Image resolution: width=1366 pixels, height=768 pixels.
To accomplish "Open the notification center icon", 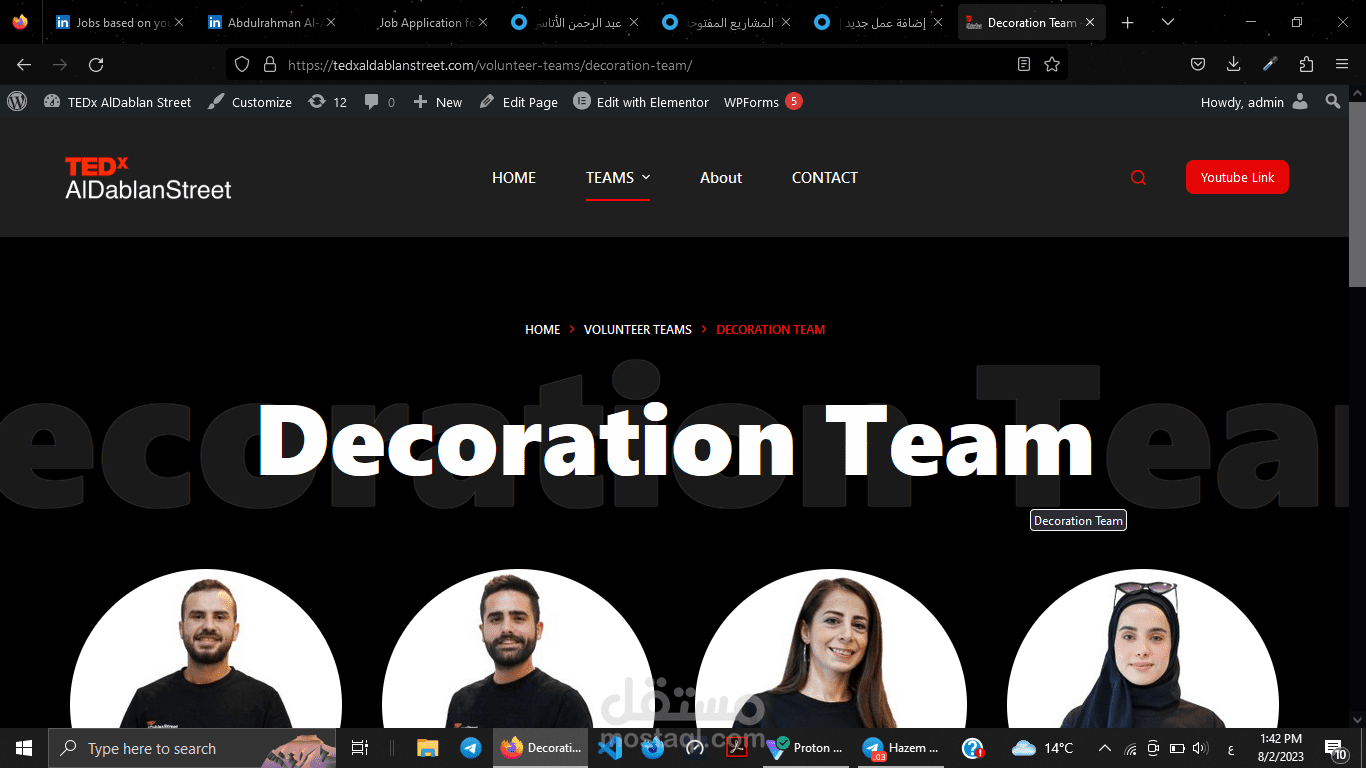I will pyautogui.click(x=1337, y=748).
